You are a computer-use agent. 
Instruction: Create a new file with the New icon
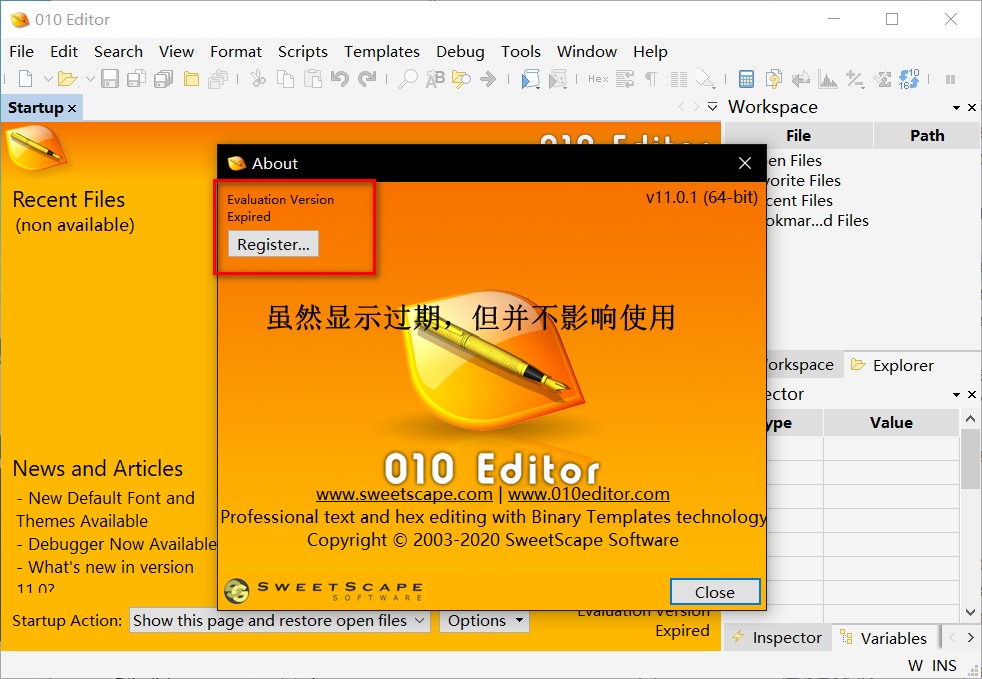pos(25,79)
